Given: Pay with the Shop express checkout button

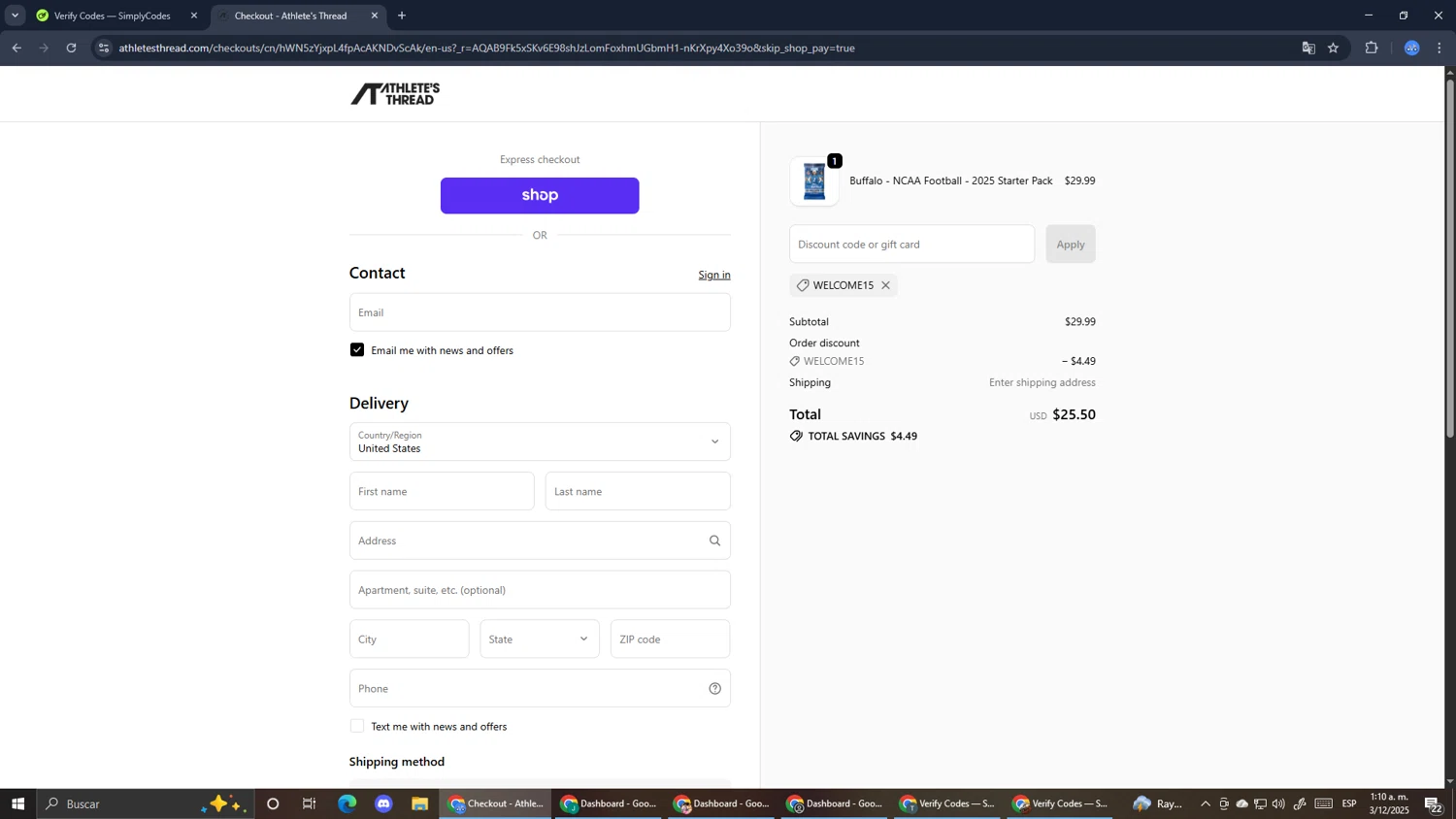Looking at the screenshot, I should (540, 195).
